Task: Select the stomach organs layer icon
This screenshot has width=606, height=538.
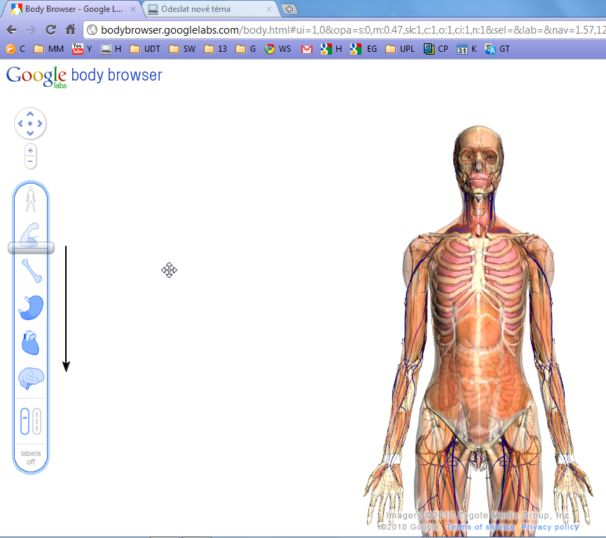Action: tap(31, 307)
